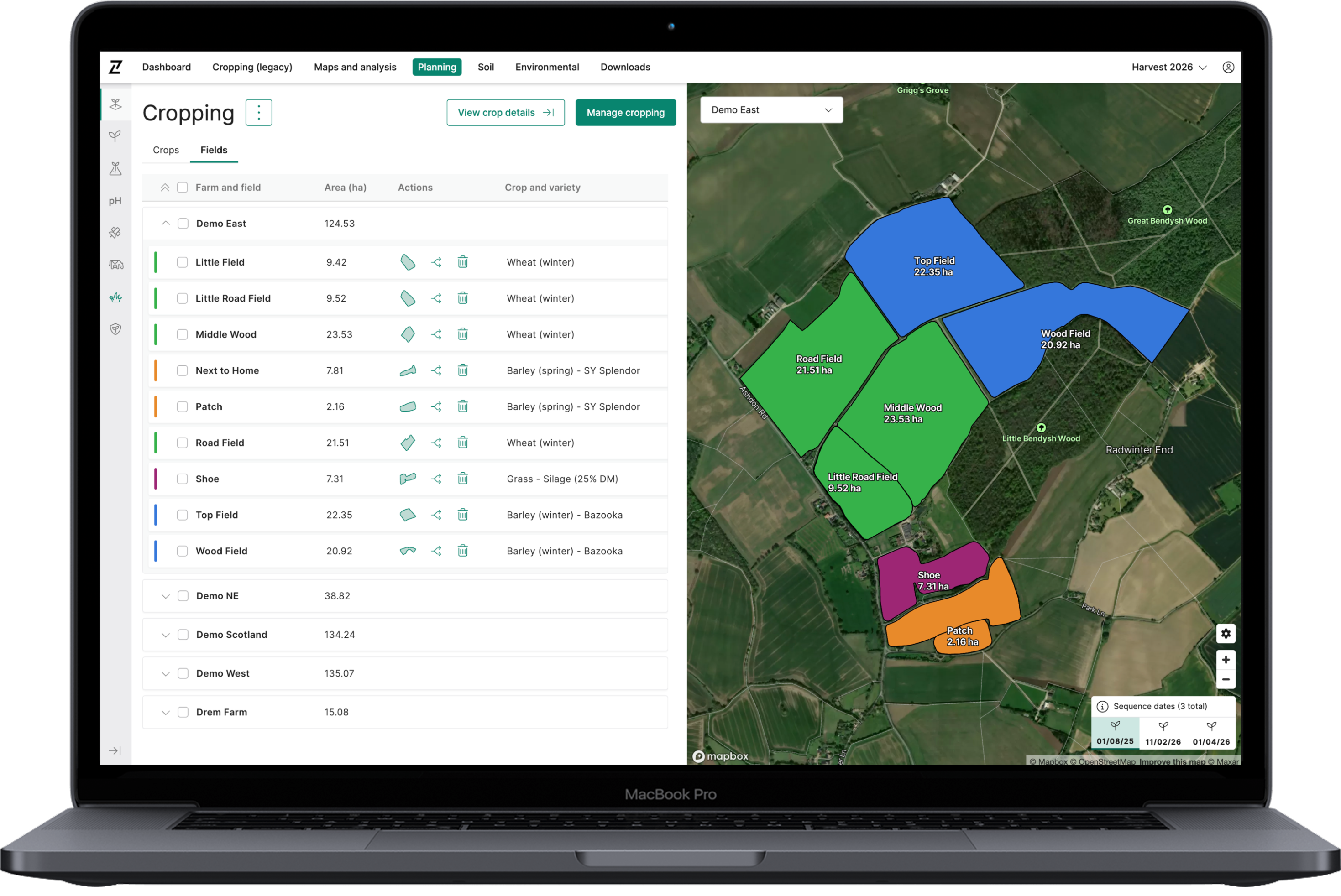Switch to the Crops tab
The image size is (1341, 896).
tap(166, 150)
